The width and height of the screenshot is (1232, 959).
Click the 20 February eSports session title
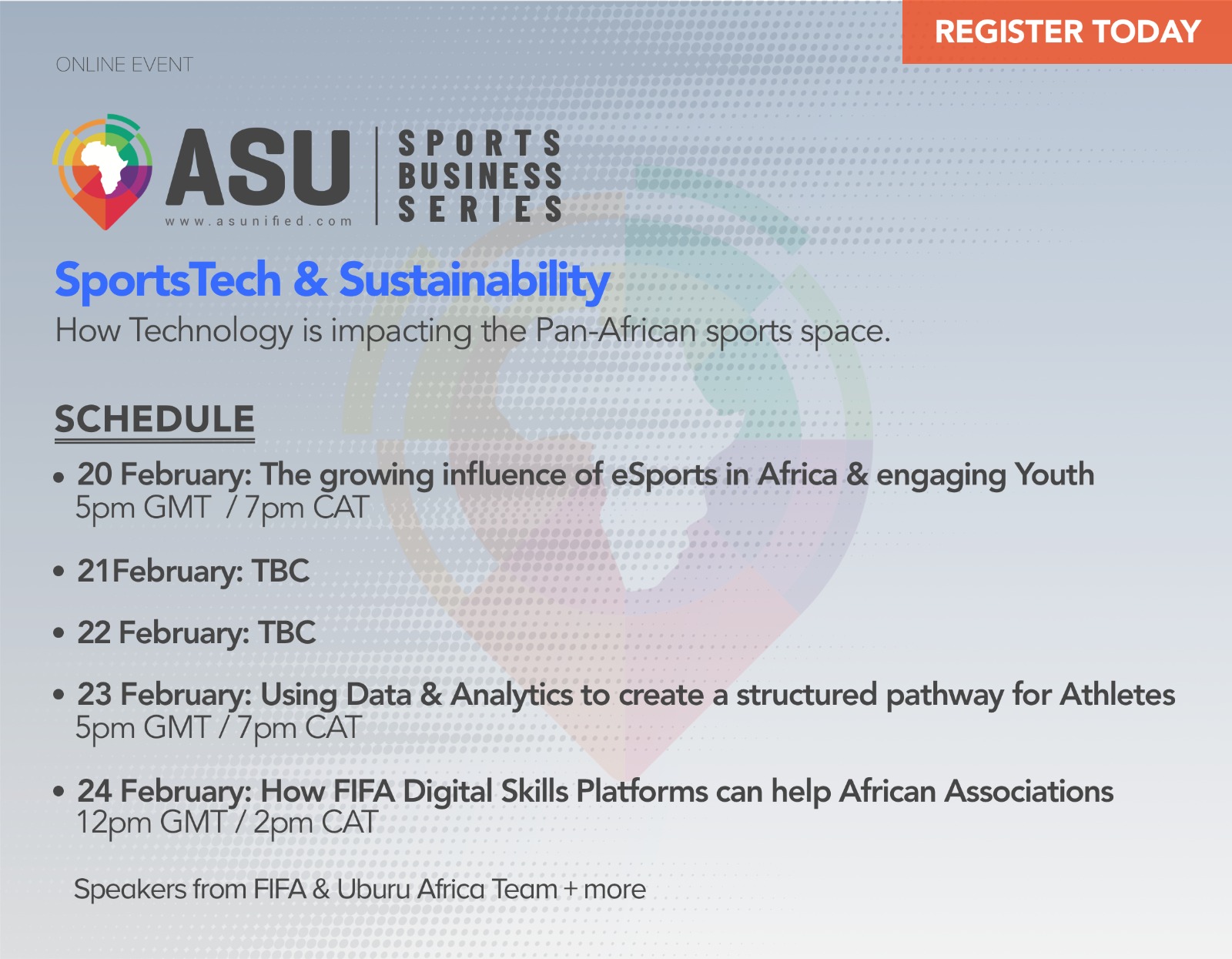click(x=585, y=474)
